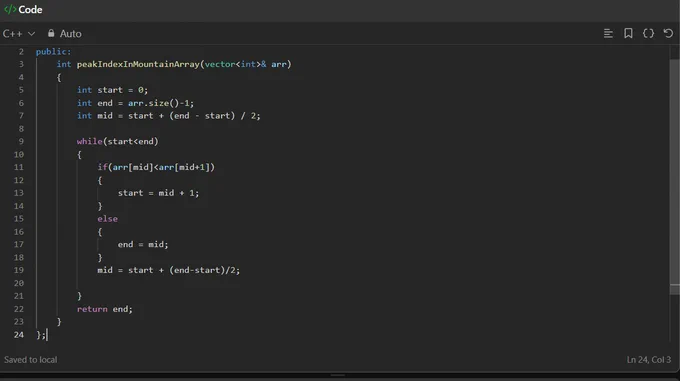Click the 'if(arr[mid]<arr[mid+1])' condition
Screen dimensions: 680x381
[x=156, y=167]
